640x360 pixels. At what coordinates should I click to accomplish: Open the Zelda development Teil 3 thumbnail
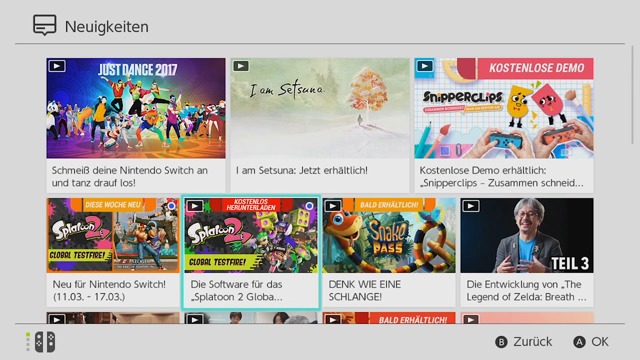tap(527, 235)
